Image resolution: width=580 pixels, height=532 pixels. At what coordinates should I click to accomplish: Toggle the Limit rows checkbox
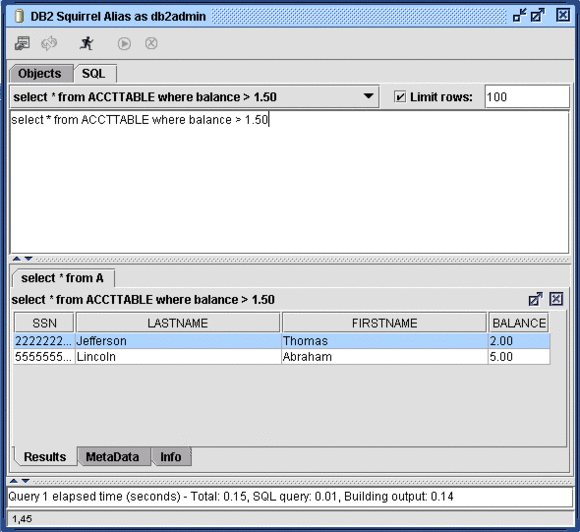pos(400,97)
